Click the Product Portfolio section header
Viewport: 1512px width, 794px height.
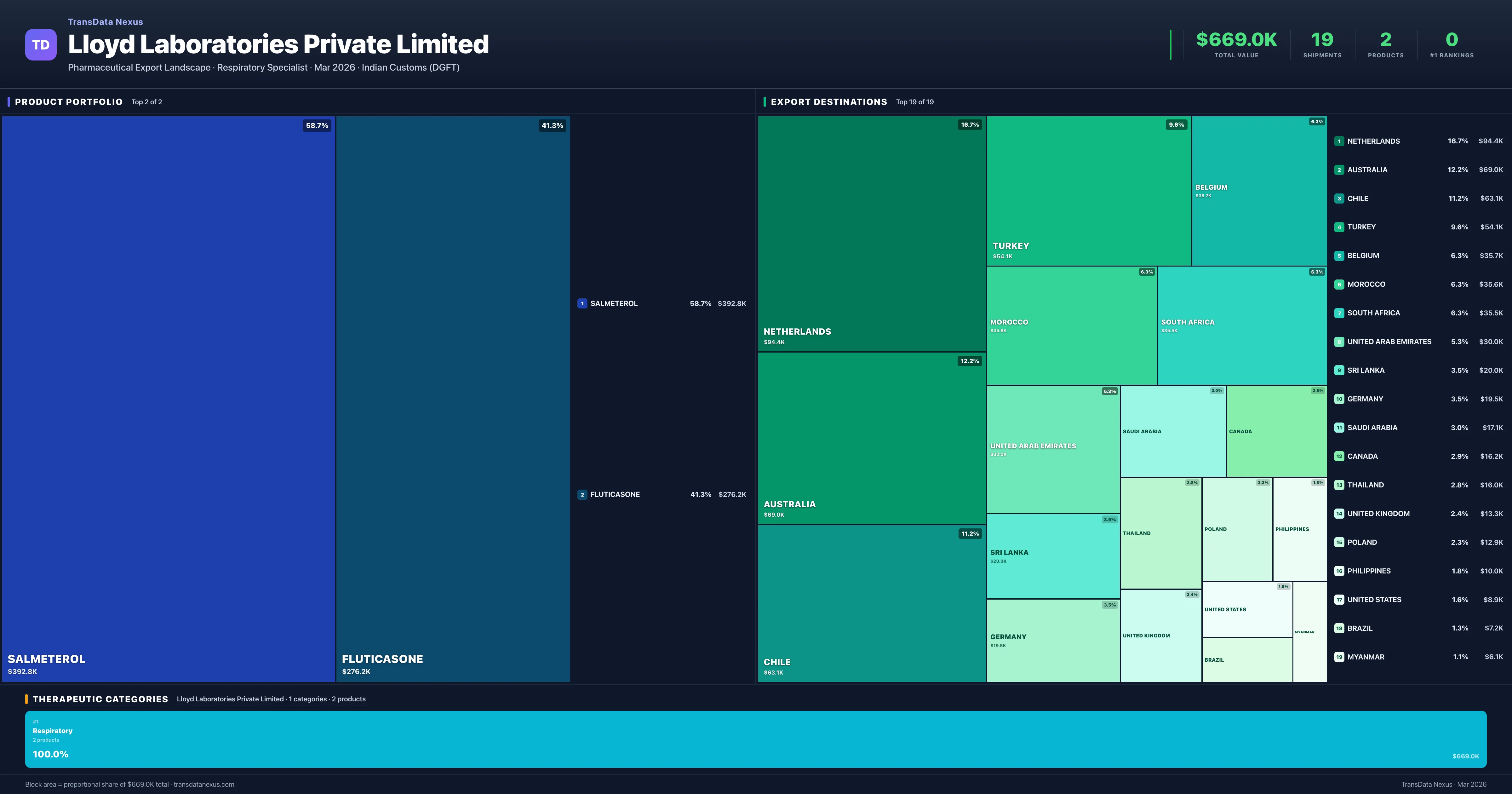tap(69, 101)
